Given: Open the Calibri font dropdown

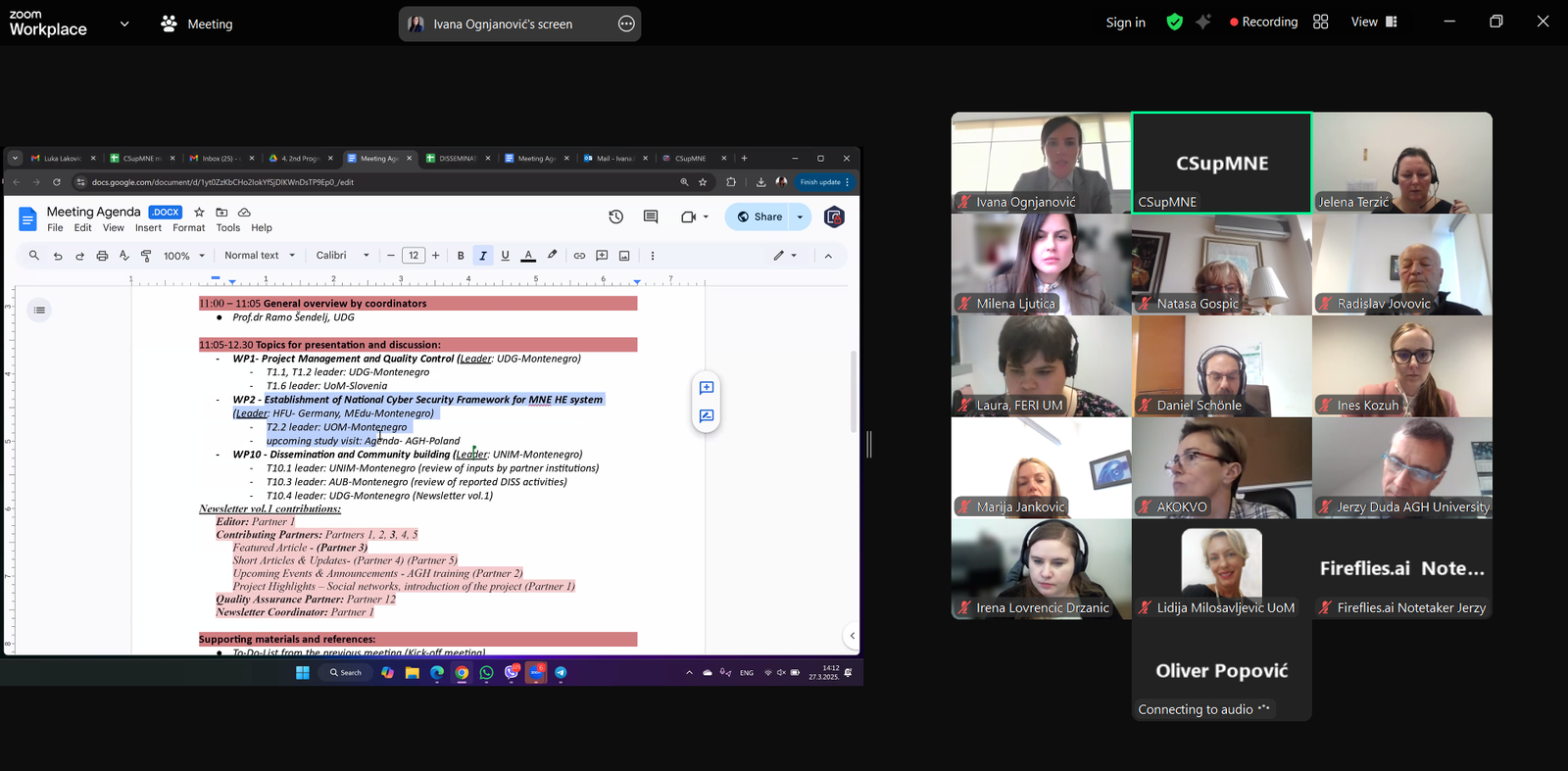Looking at the screenshot, I should [342, 256].
